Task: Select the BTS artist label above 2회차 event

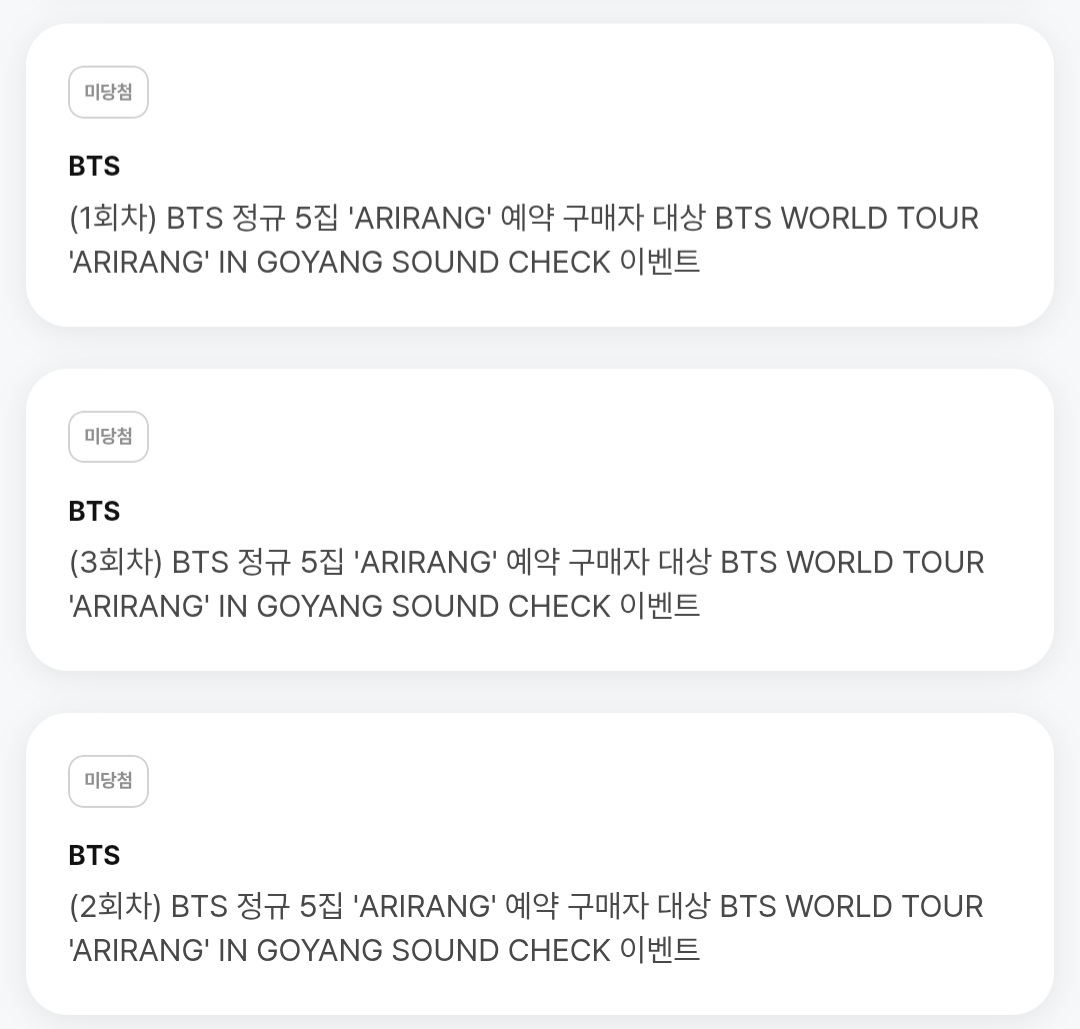Action: click(94, 855)
